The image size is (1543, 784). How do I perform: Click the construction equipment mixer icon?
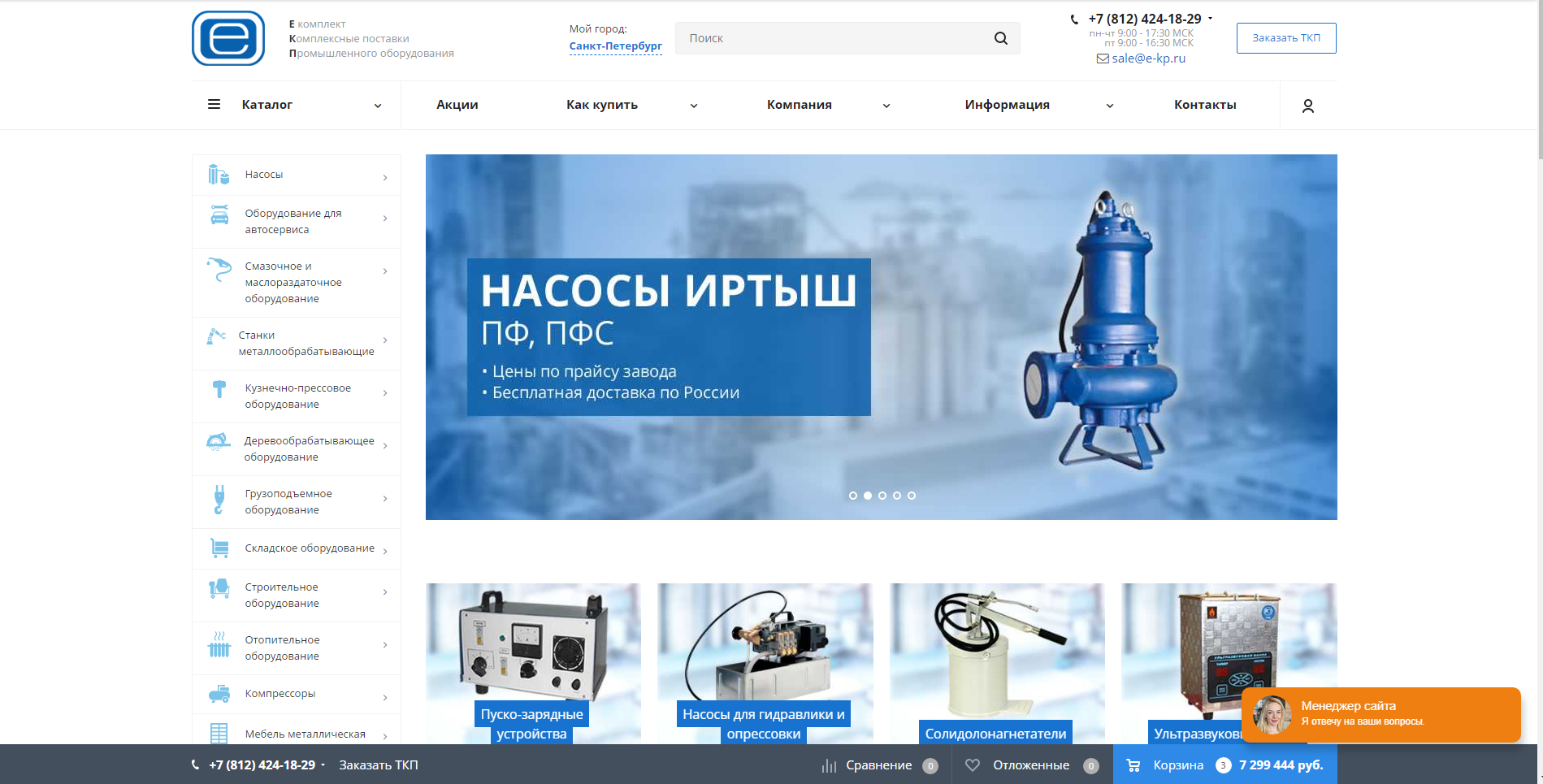point(219,589)
